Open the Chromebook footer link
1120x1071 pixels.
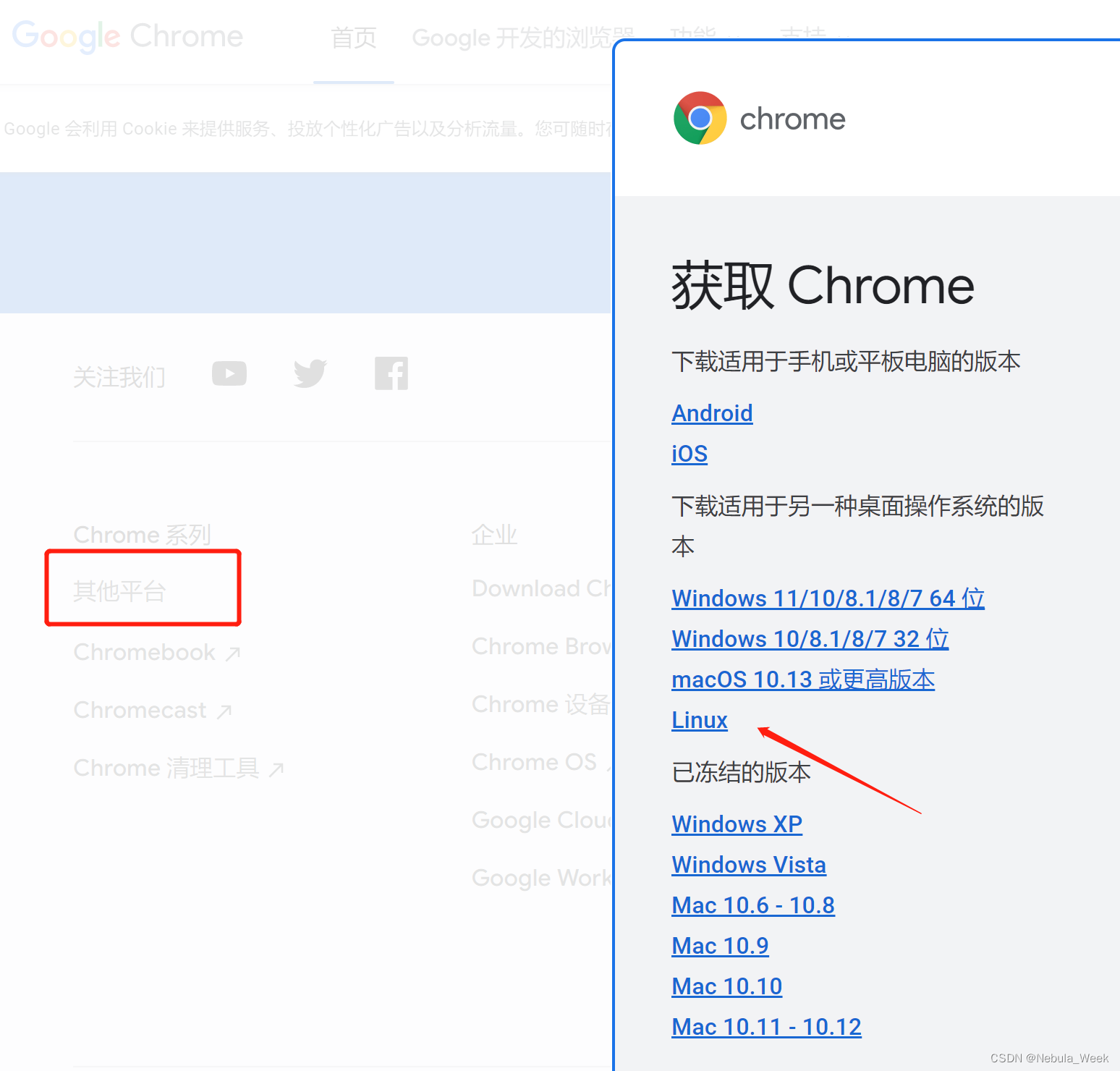point(157,652)
